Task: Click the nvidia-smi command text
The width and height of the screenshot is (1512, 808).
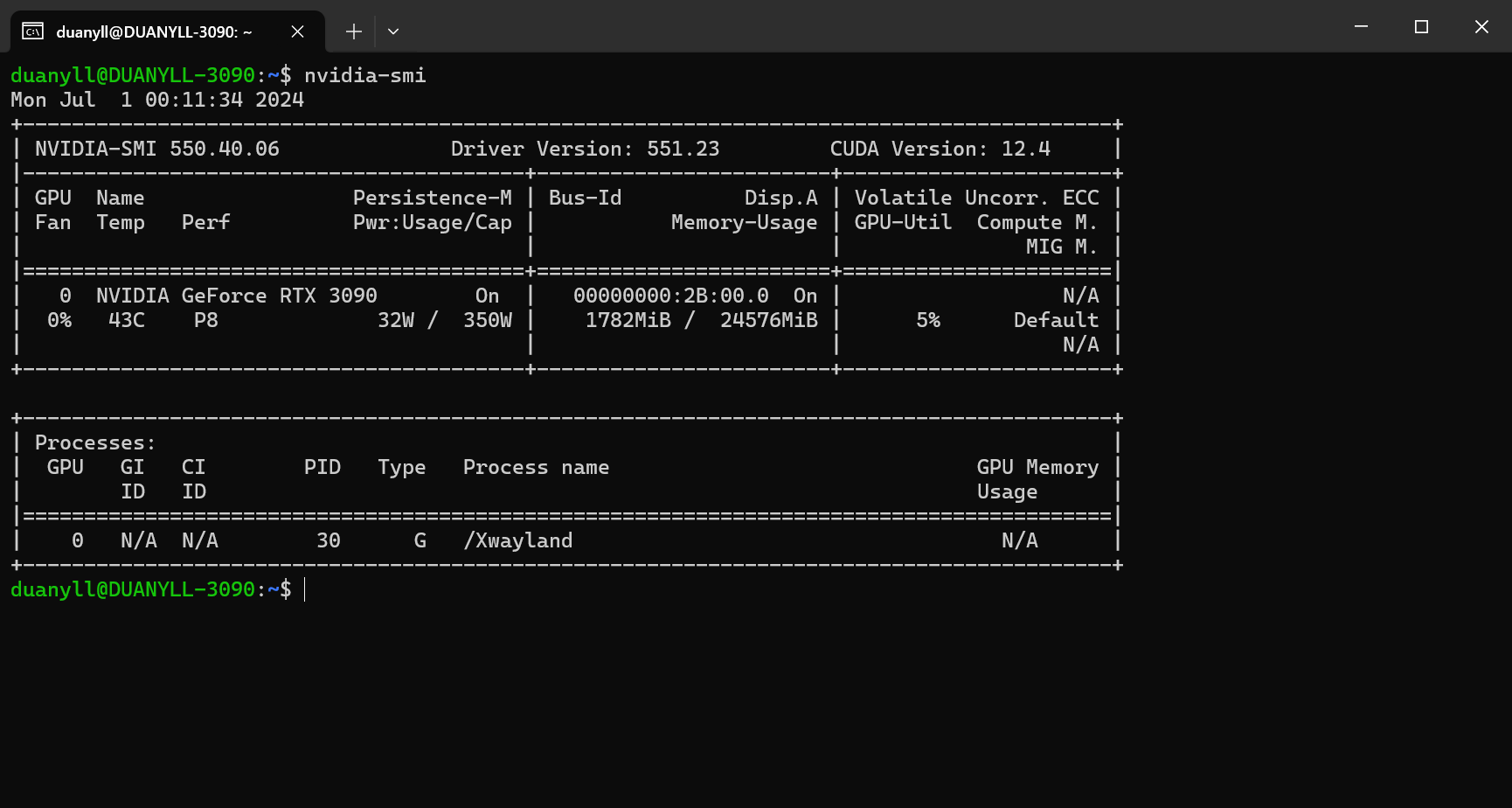Action: click(365, 75)
